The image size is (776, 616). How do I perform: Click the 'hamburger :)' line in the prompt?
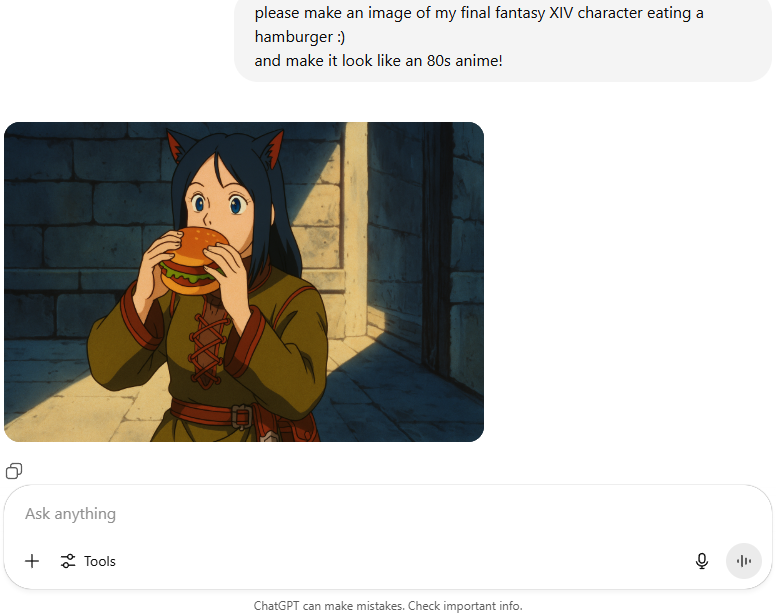coord(300,37)
